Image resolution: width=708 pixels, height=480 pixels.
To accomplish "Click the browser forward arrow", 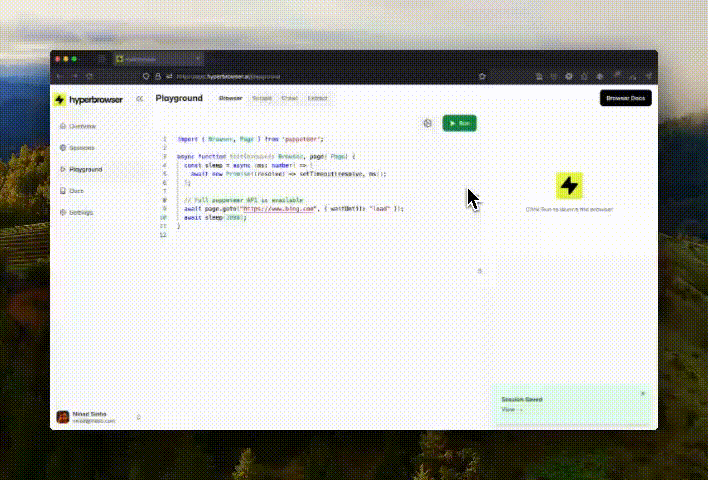I will coord(75,77).
